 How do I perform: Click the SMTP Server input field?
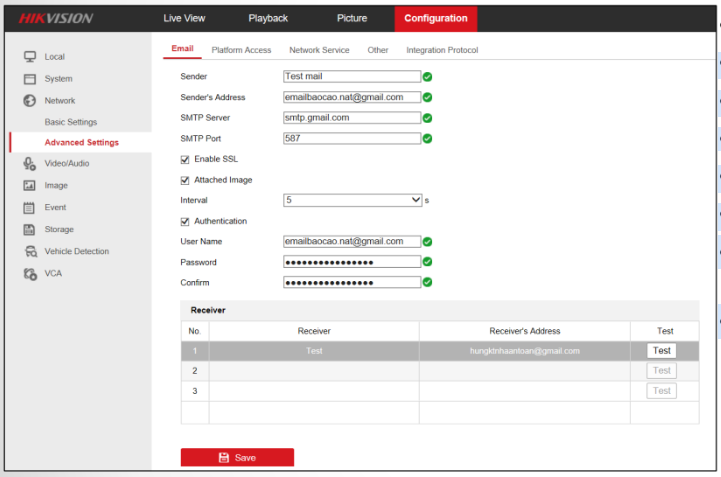tap(351, 118)
